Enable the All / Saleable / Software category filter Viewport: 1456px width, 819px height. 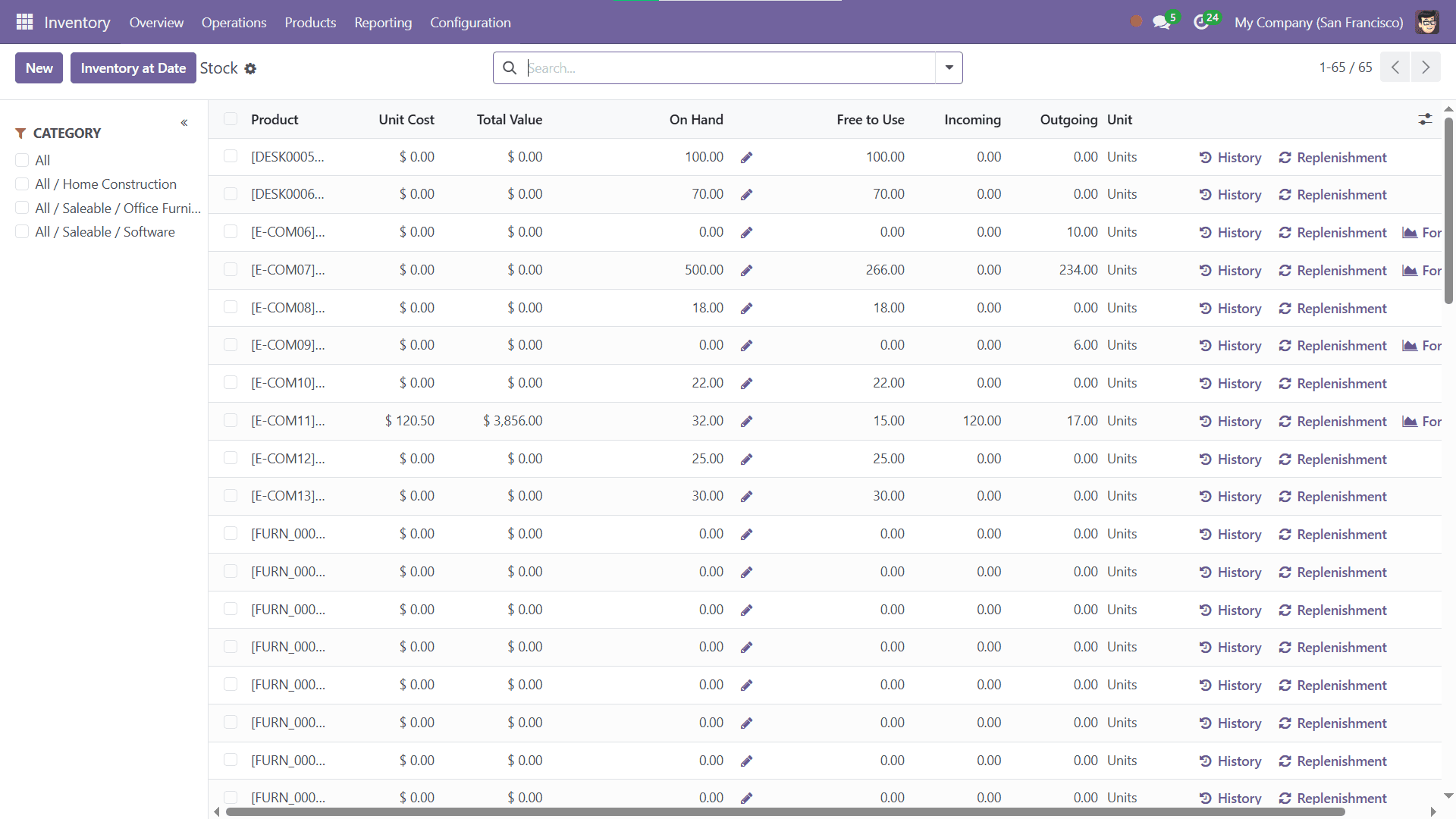click(x=22, y=231)
